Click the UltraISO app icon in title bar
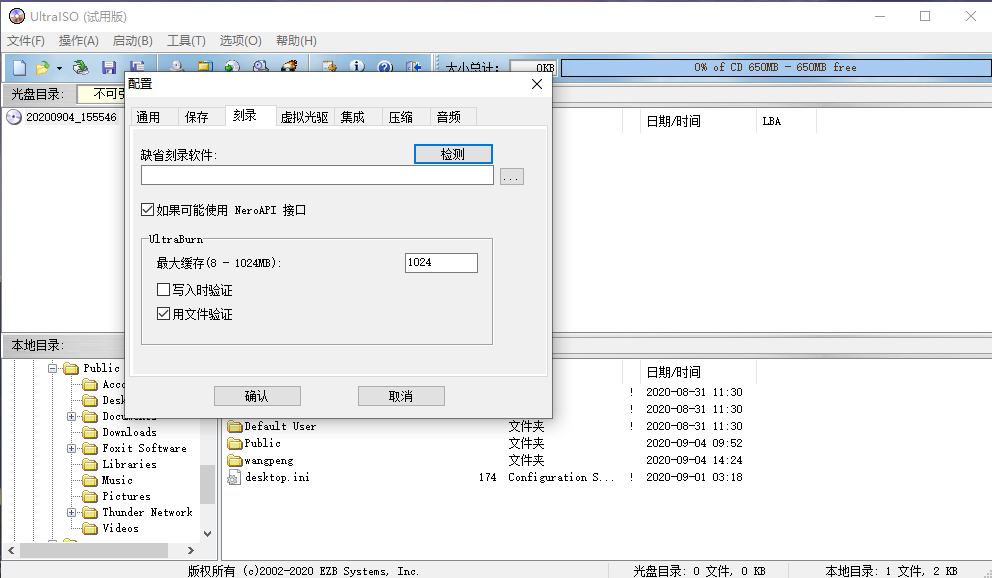The width and height of the screenshot is (992, 578). pos(16,16)
